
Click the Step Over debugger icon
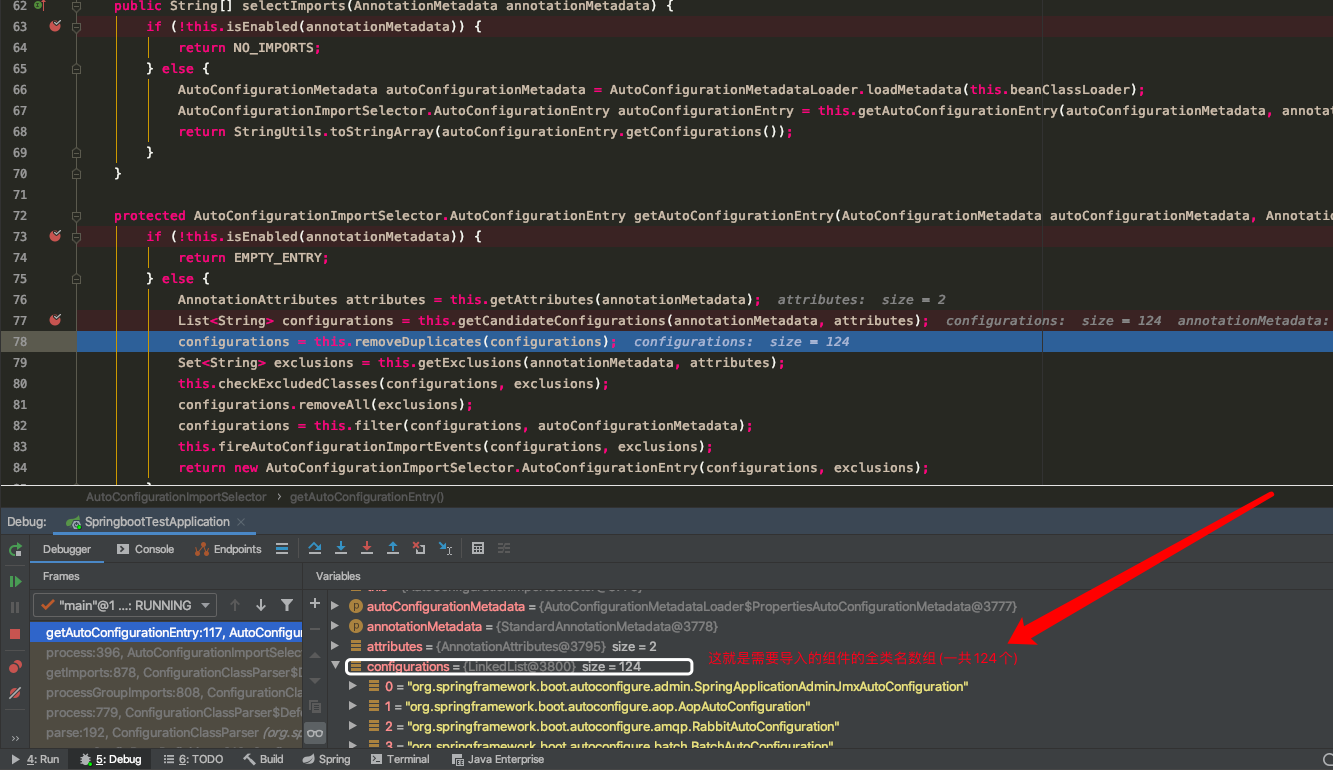pos(315,548)
